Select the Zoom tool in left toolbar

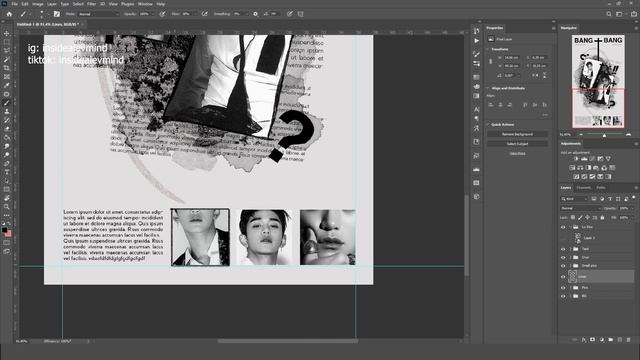7,207
